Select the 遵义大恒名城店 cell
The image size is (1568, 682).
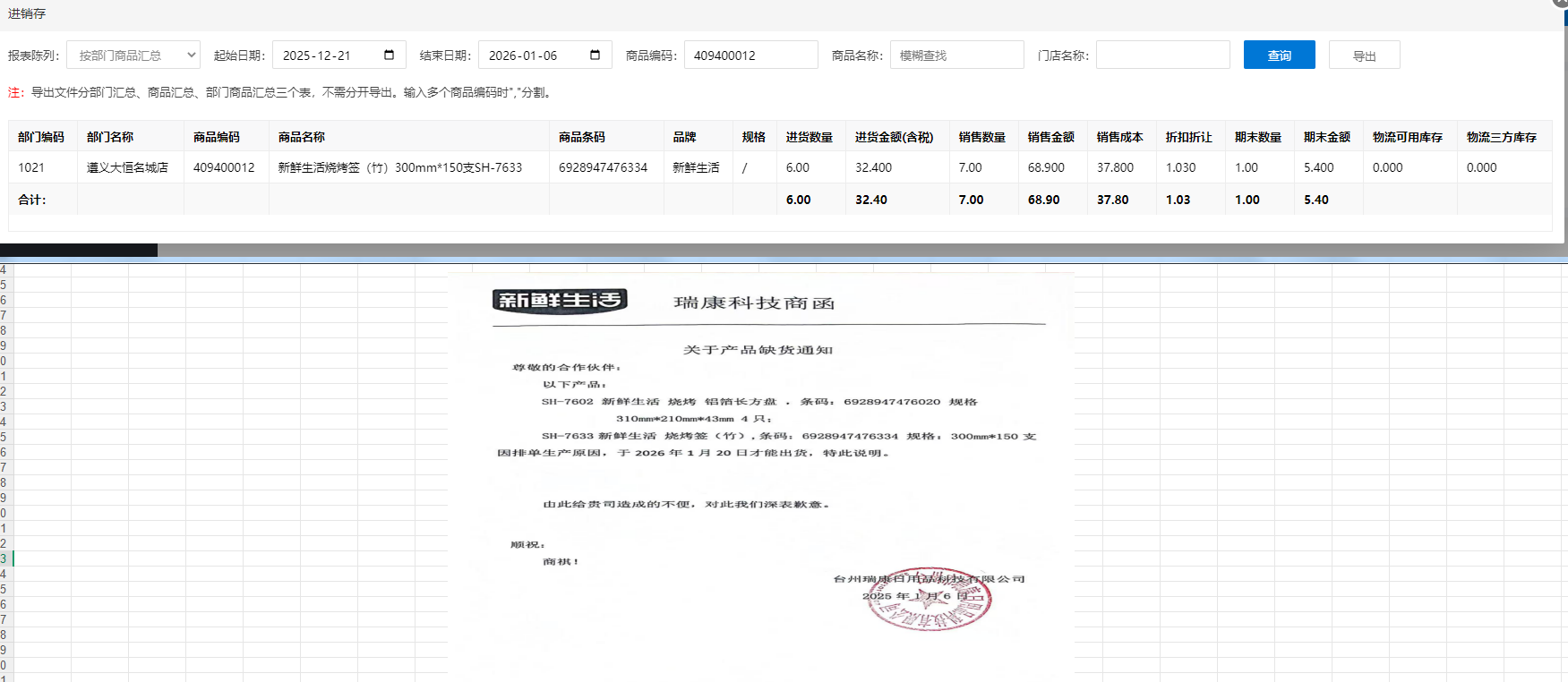(x=127, y=167)
